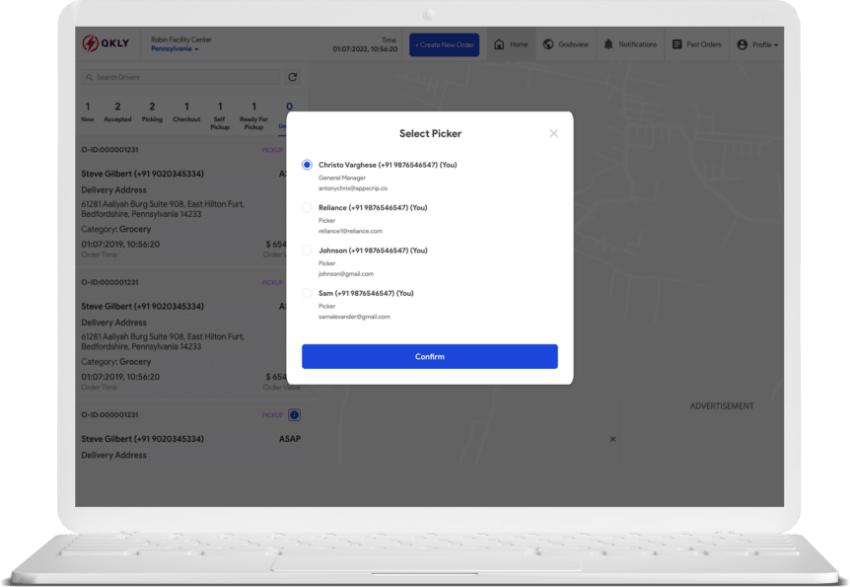The image size is (850, 587).
Task: Switch to the Picking orders tab
Action: click(152, 112)
